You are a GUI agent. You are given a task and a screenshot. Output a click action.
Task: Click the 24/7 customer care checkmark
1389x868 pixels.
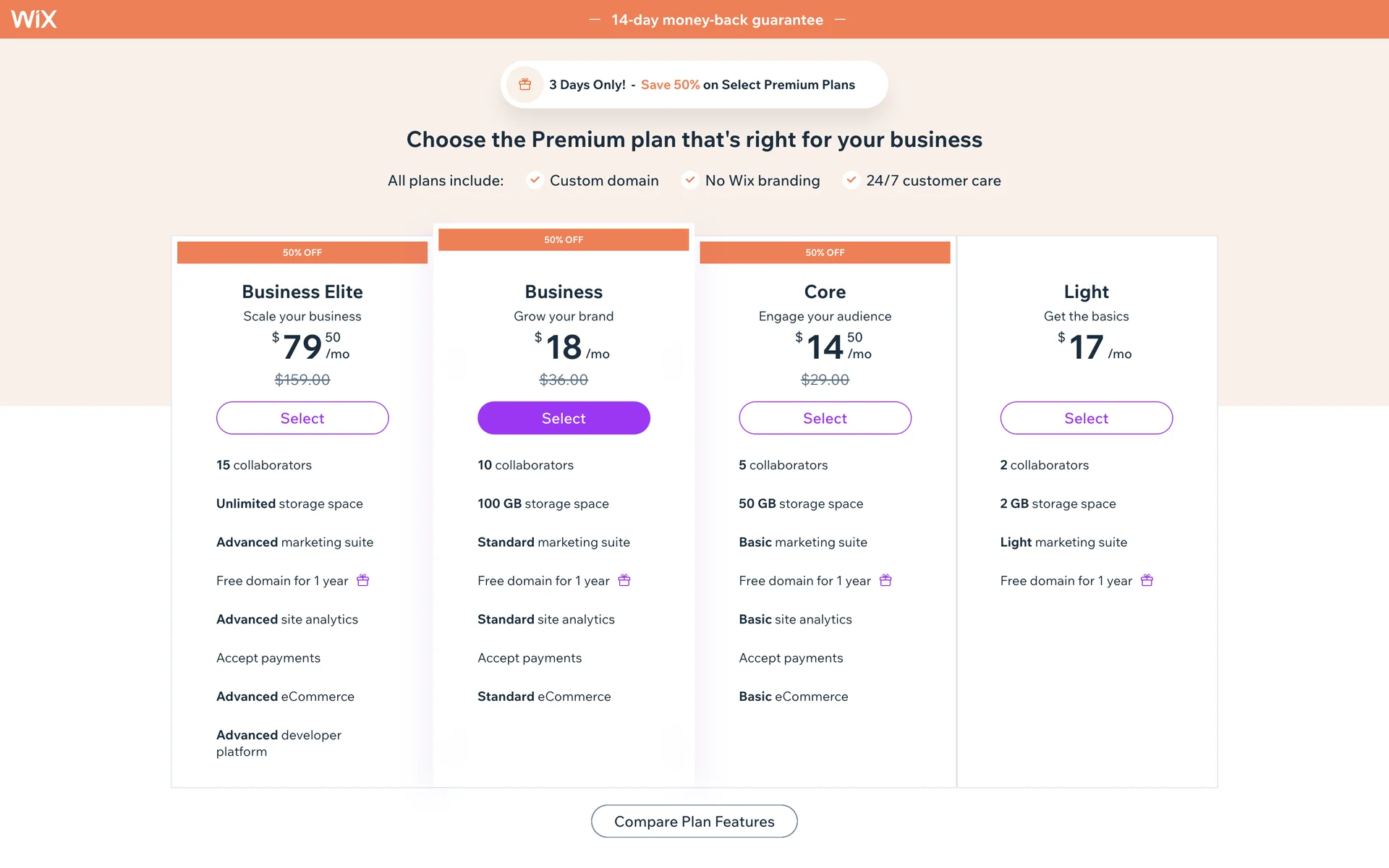[x=851, y=180]
